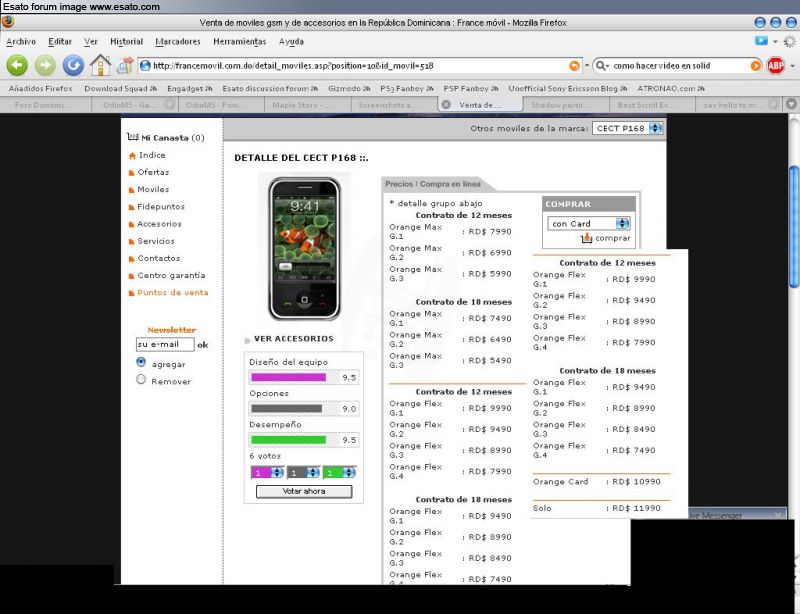
Task: Click the green Desempeño rating bar
Action: pos(289,440)
